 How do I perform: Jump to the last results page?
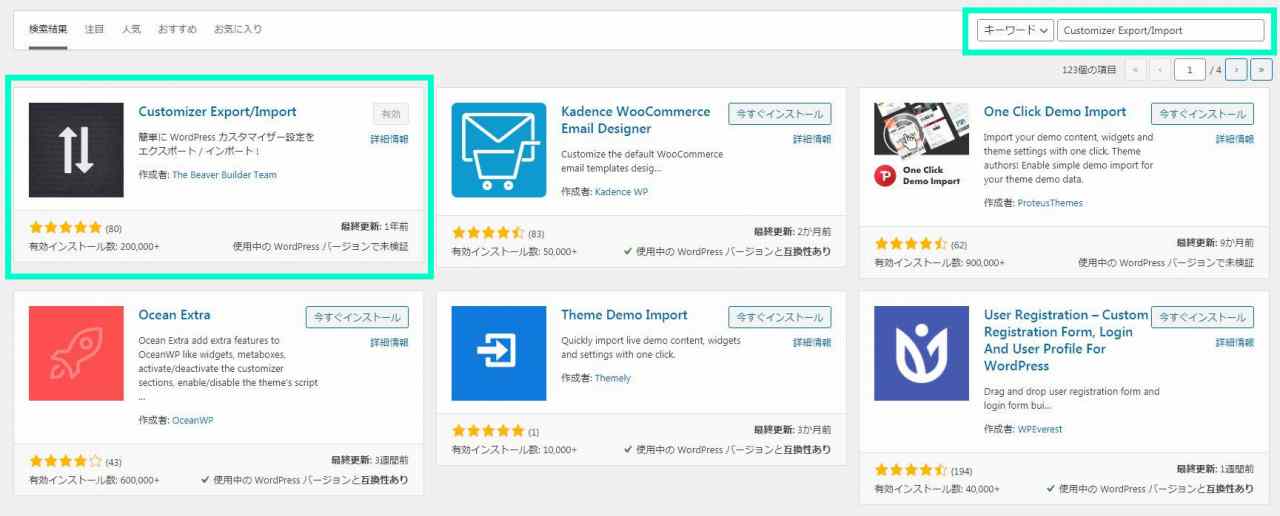coord(1262,70)
